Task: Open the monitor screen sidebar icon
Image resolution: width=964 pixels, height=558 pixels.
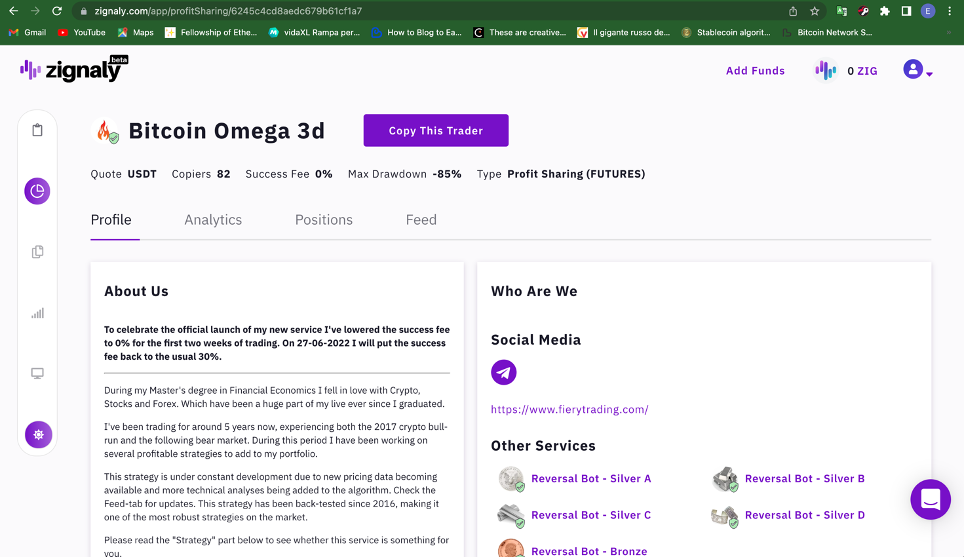Action: (x=38, y=374)
